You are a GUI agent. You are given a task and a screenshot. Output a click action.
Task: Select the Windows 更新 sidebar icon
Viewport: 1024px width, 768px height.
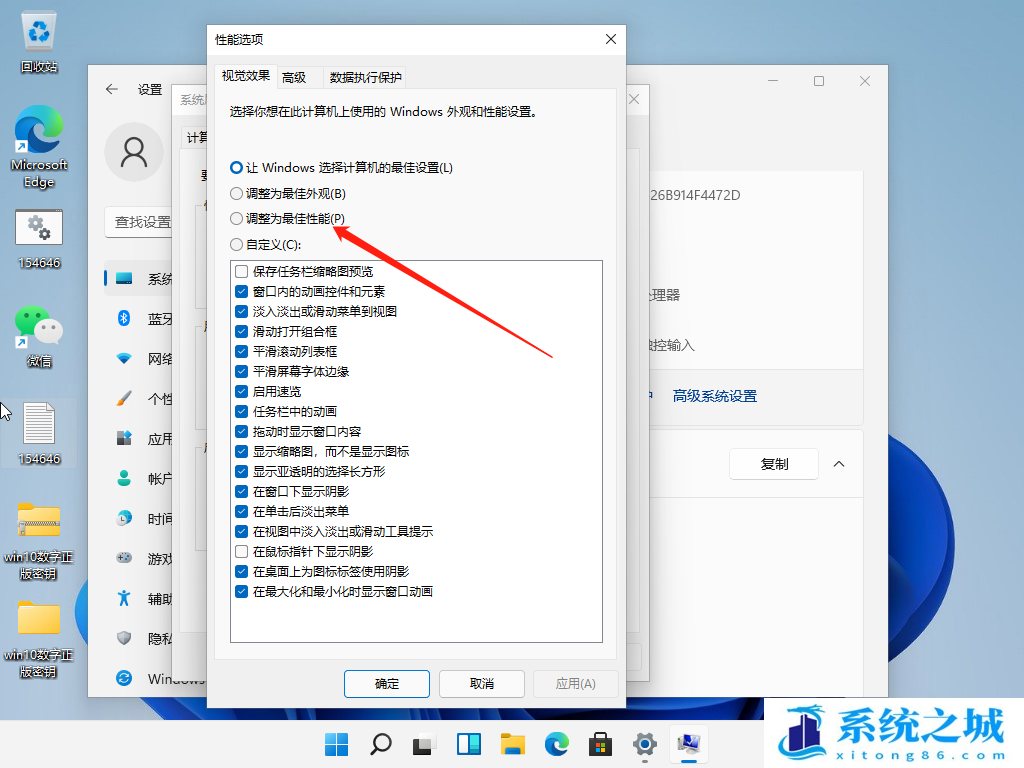click(122, 678)
